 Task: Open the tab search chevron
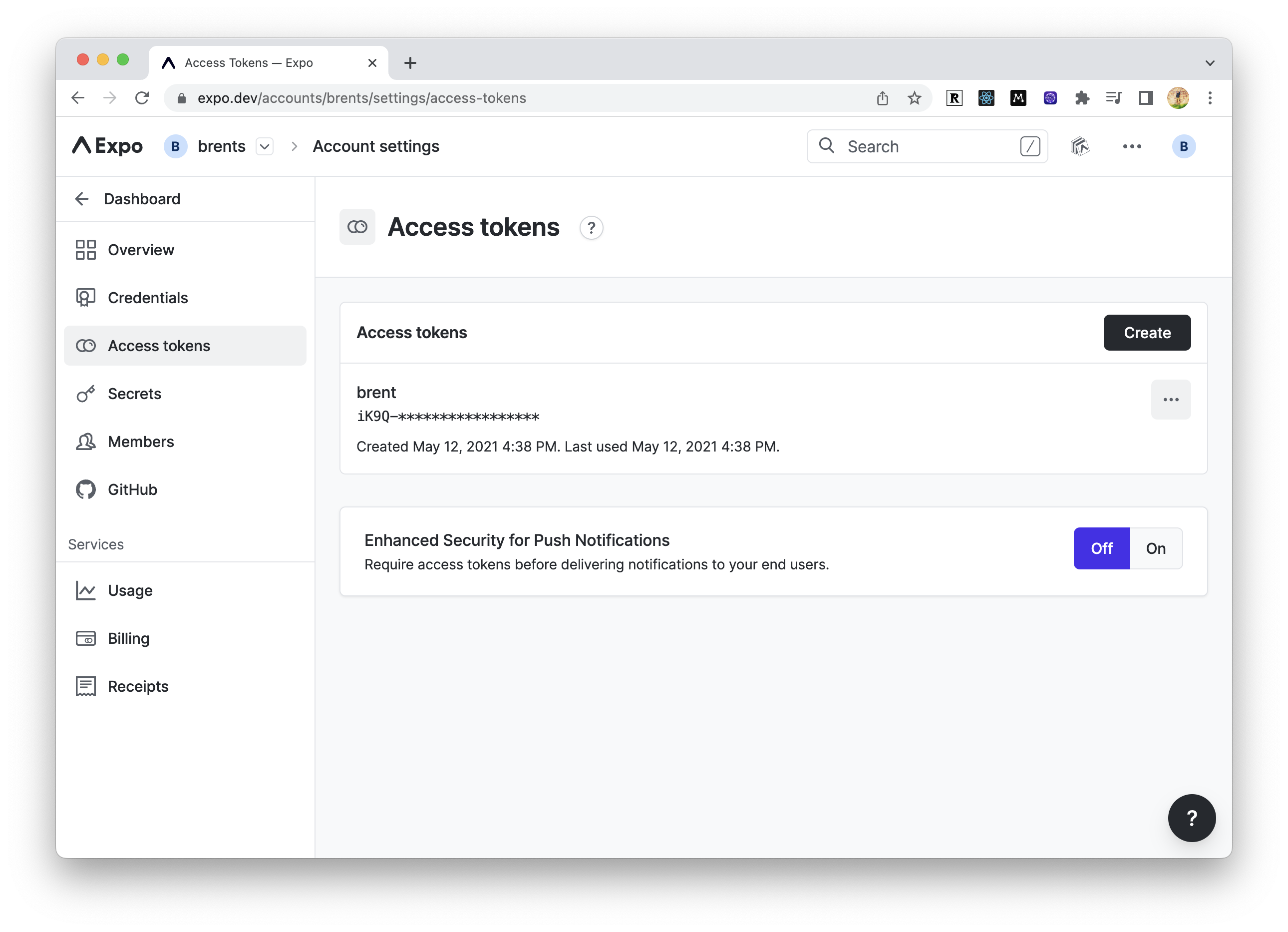click(1210, 62)
